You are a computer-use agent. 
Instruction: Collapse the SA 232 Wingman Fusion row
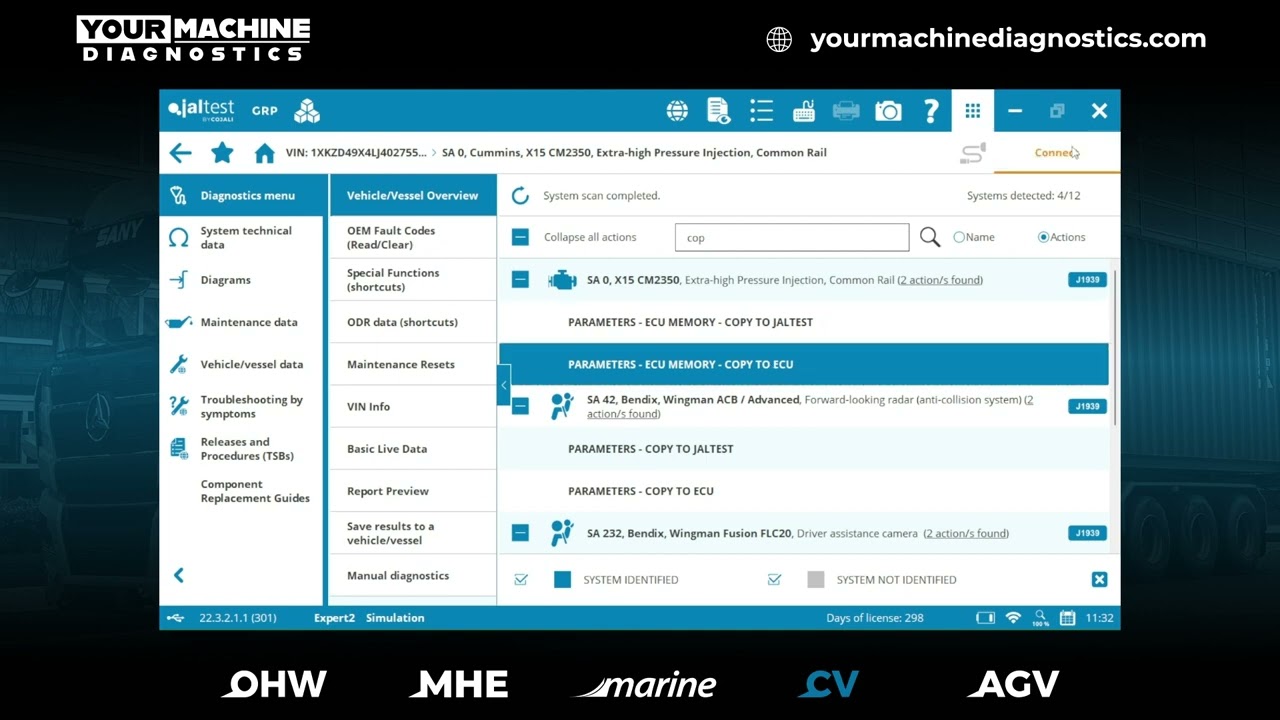(520, 533)
